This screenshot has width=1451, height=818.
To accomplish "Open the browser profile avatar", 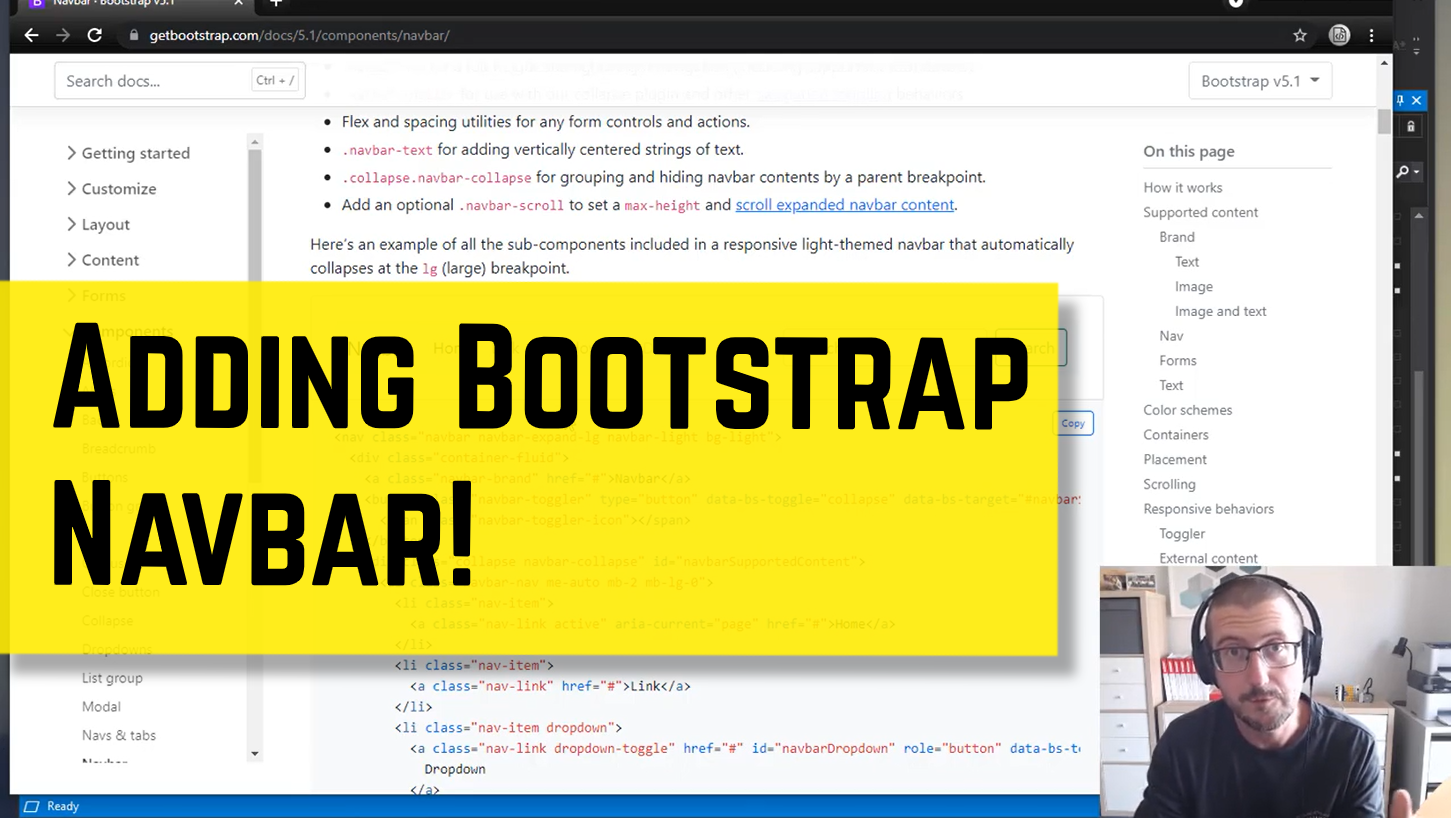I will coord(1339,35).
